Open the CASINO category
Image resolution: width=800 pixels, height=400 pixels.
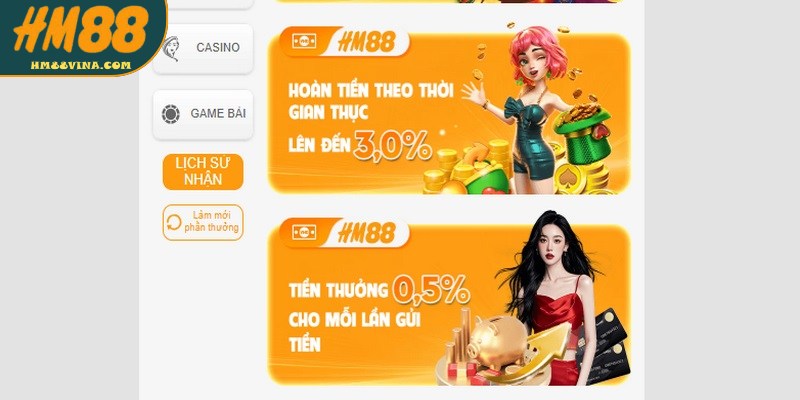[203, 48]
